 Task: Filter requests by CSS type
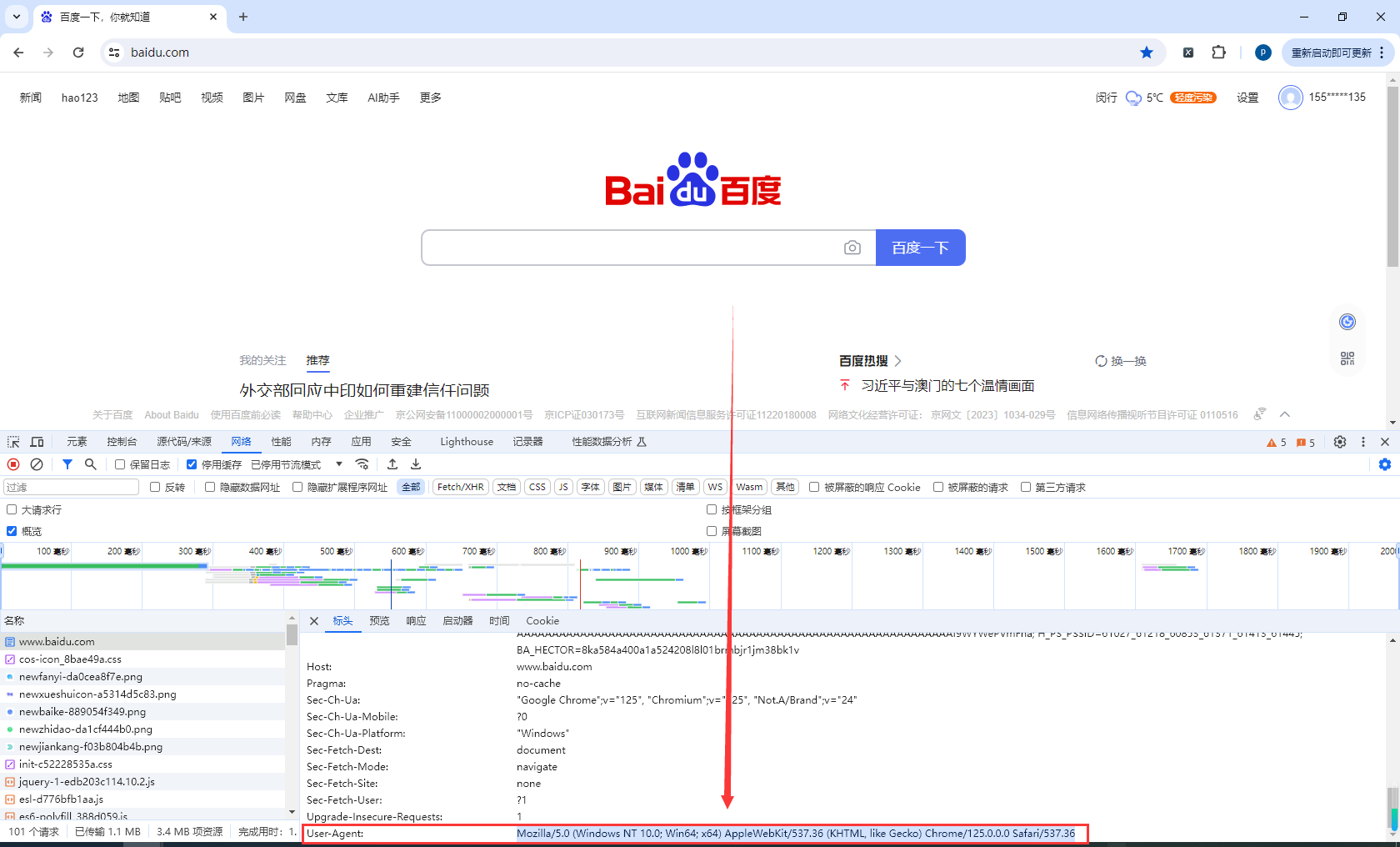[537, 487]
